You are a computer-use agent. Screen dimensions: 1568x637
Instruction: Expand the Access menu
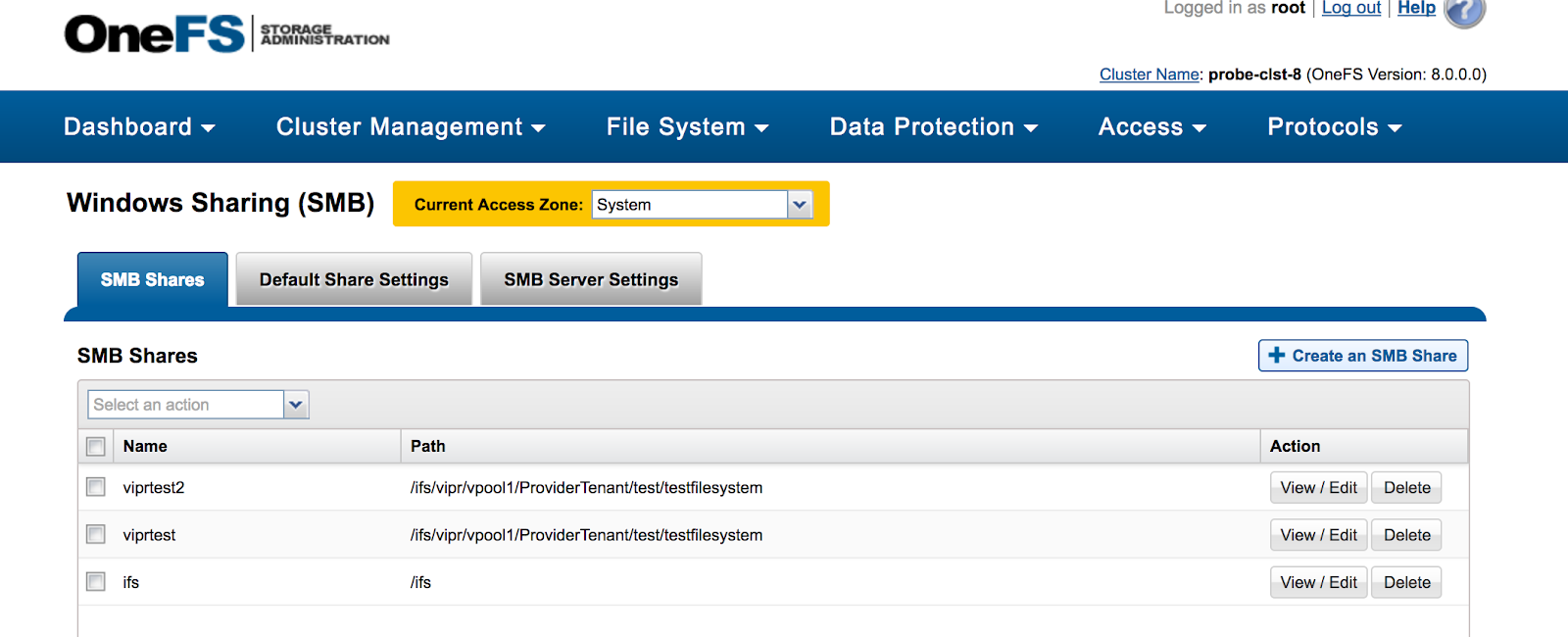[1152, 126]
